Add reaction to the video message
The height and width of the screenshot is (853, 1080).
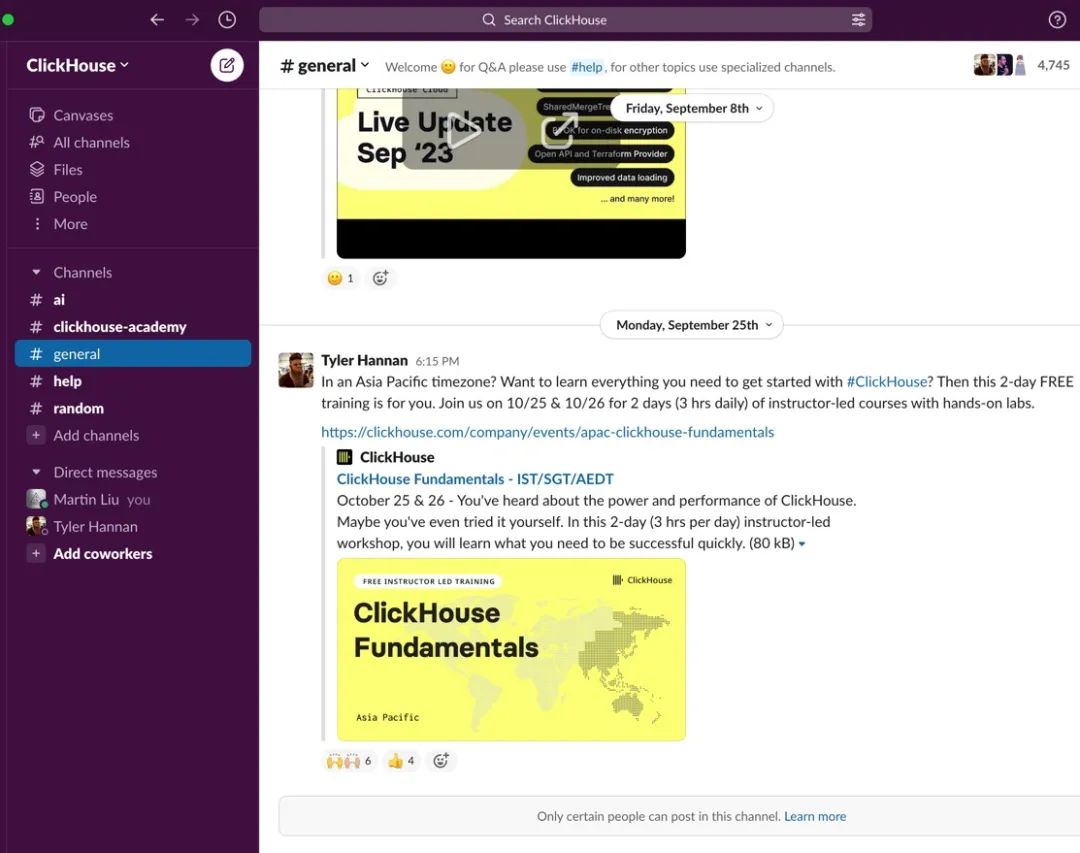click(380, 278)
